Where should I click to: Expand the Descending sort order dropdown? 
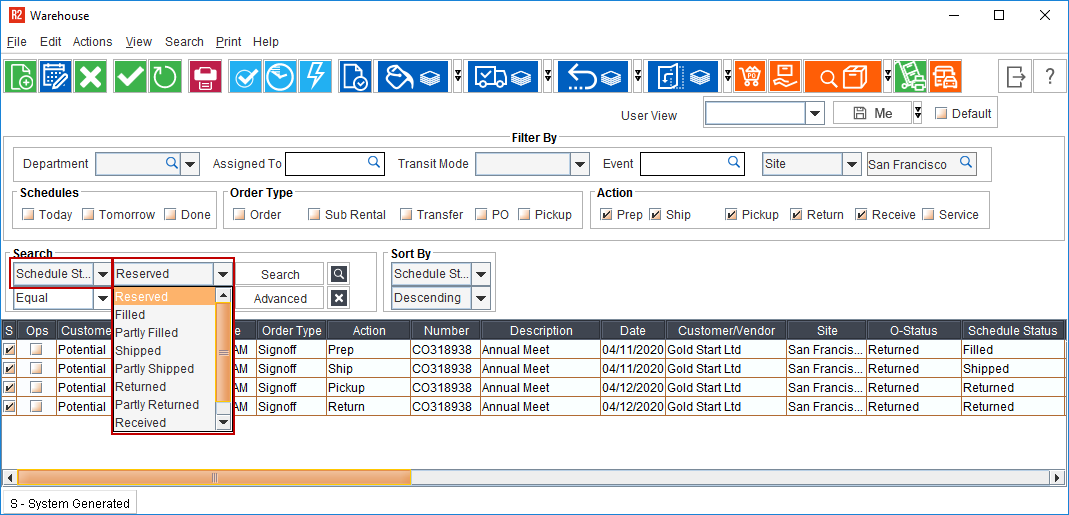pyautogui.click(x=481, y=298)
